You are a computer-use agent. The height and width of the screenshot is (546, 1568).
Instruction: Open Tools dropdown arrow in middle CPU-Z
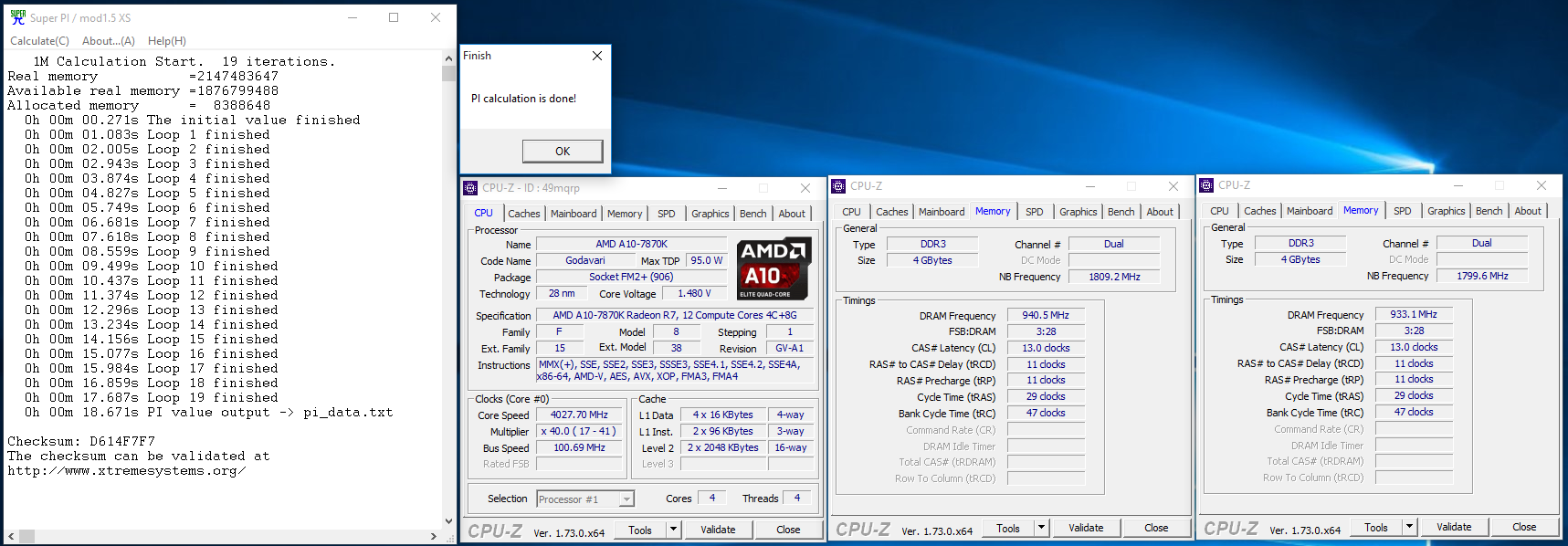(1041, 528)
